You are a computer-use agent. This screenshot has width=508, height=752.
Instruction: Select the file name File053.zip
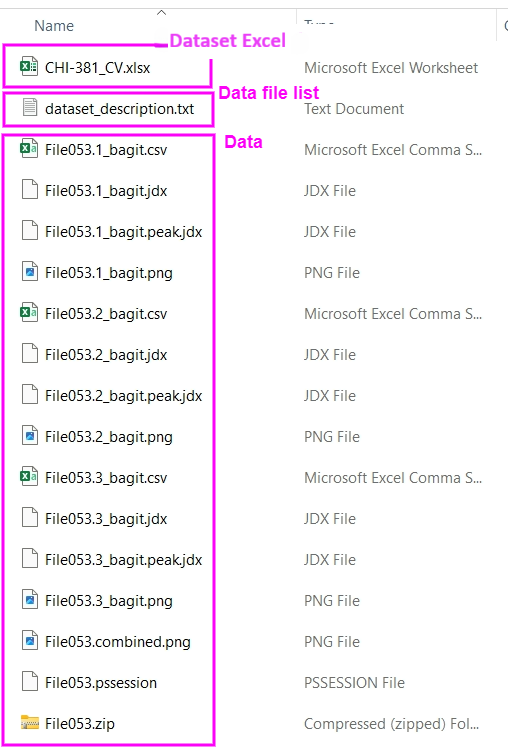click(80, 724)
